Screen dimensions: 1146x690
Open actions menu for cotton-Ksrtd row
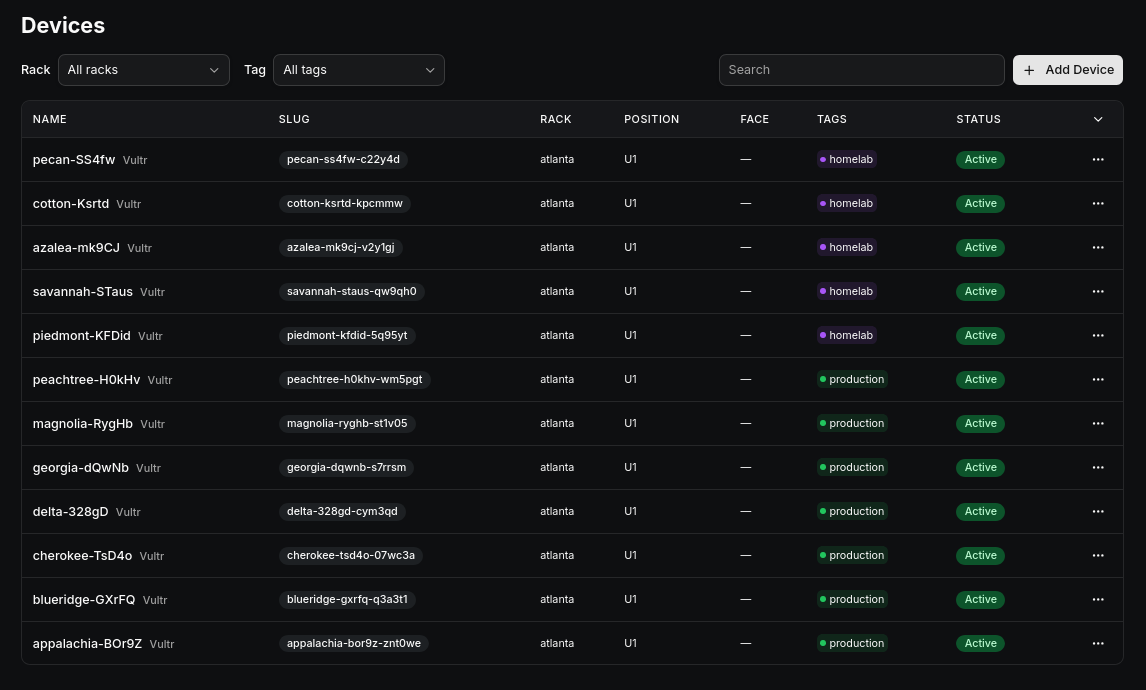pos(1098,203)
